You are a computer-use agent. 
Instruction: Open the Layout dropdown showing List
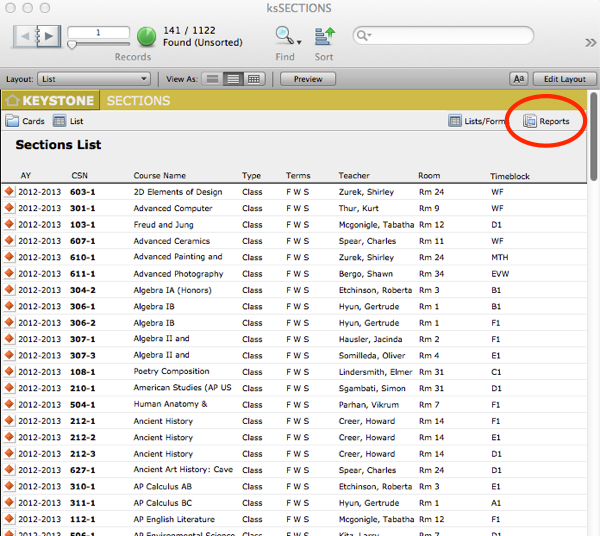94,79
